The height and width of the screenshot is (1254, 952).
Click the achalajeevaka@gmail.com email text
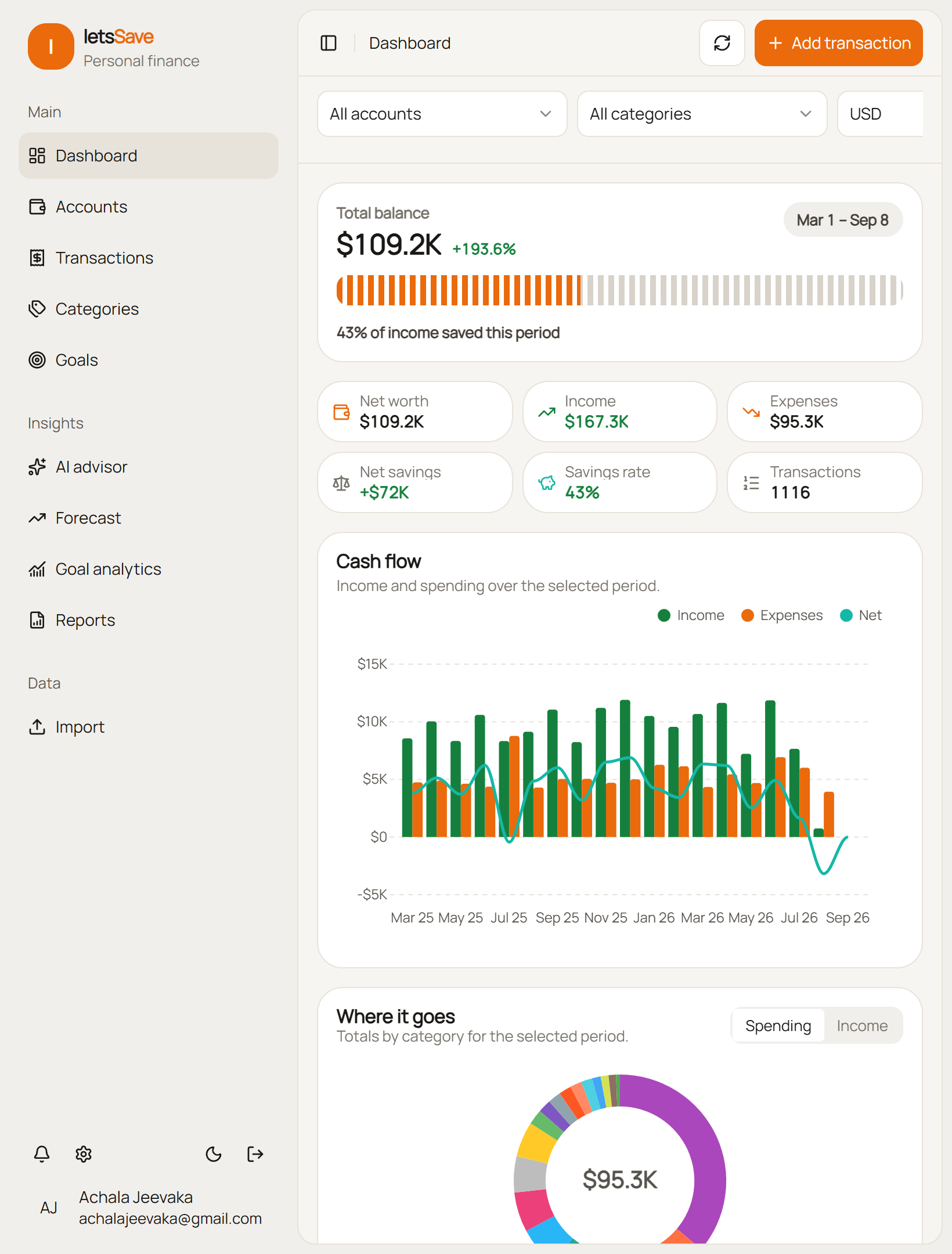[170, 1219]
